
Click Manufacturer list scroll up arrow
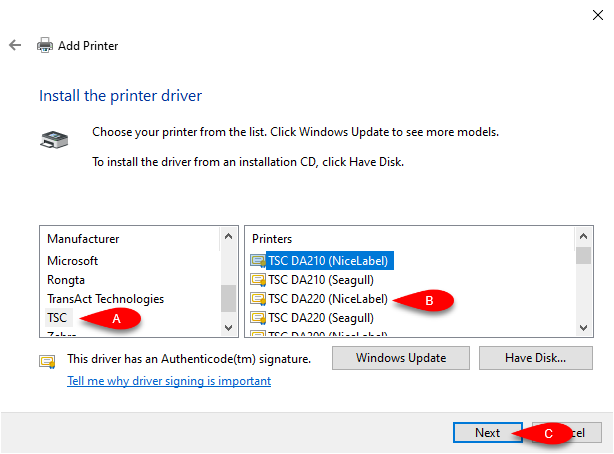click(x=229, y=236)
